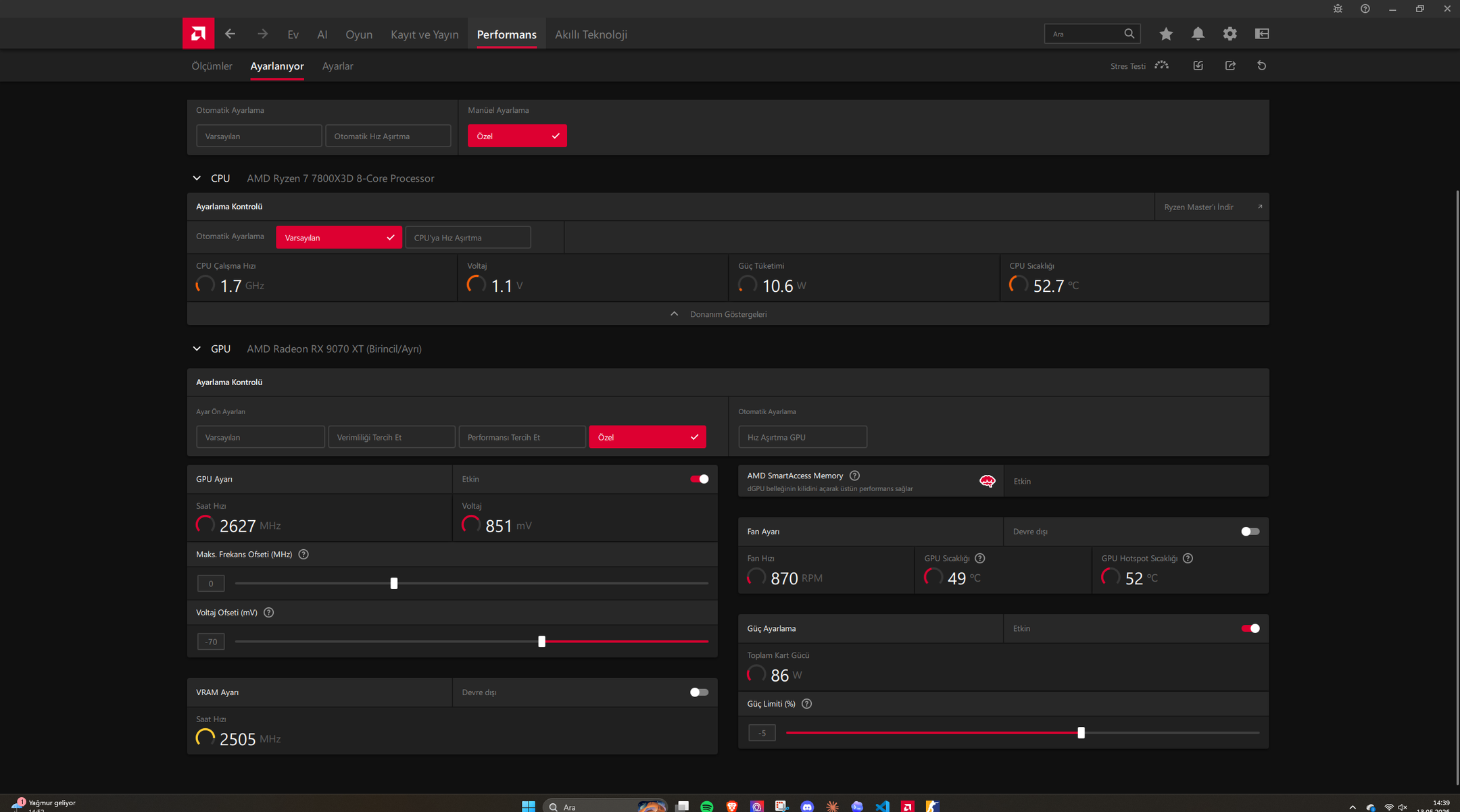The width and height of the screenshot is (1460, 812).
Task: Click the export tuning profile icon
Action: pos(1230,66)
